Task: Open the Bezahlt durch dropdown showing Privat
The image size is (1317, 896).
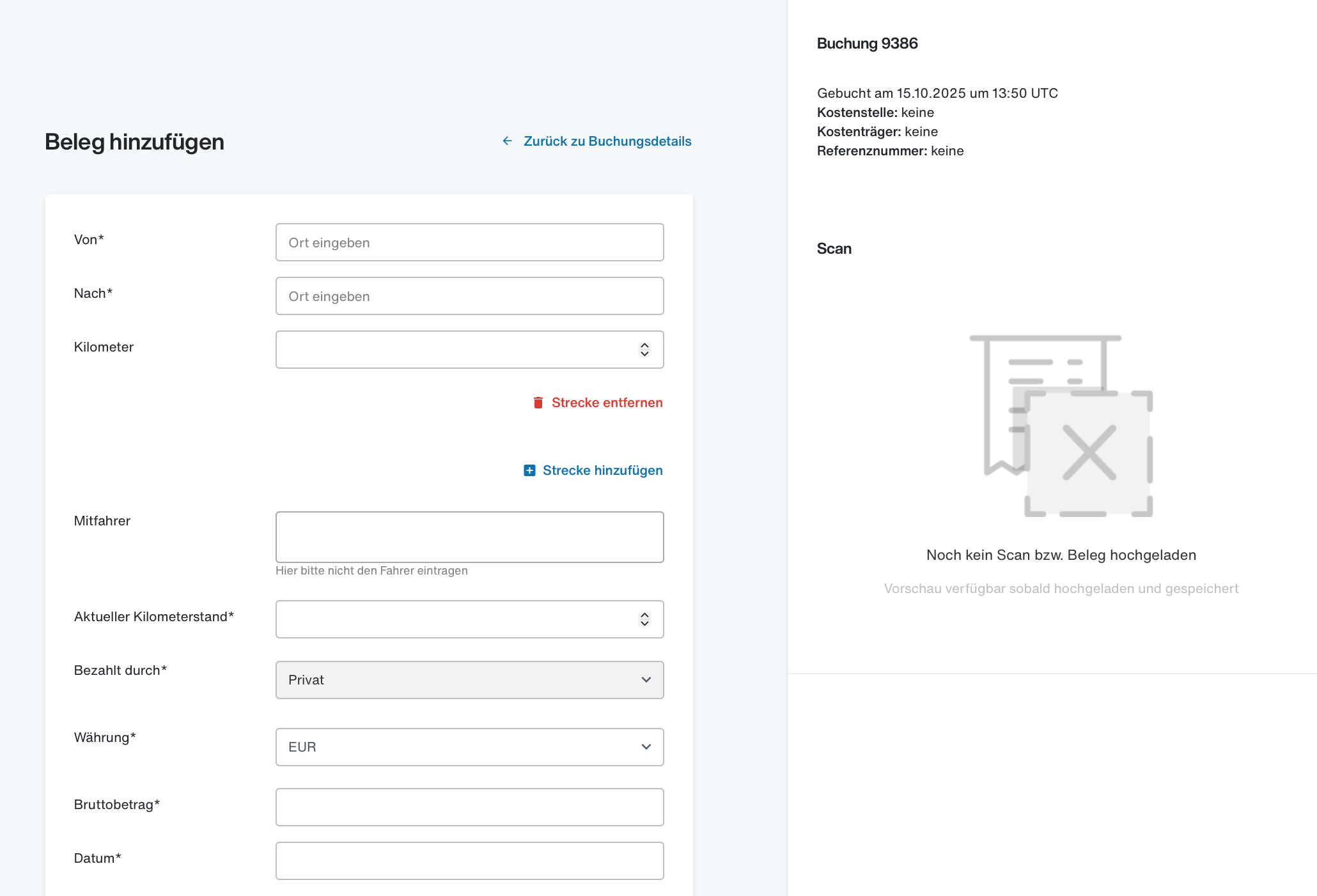Action: [470, 680]
